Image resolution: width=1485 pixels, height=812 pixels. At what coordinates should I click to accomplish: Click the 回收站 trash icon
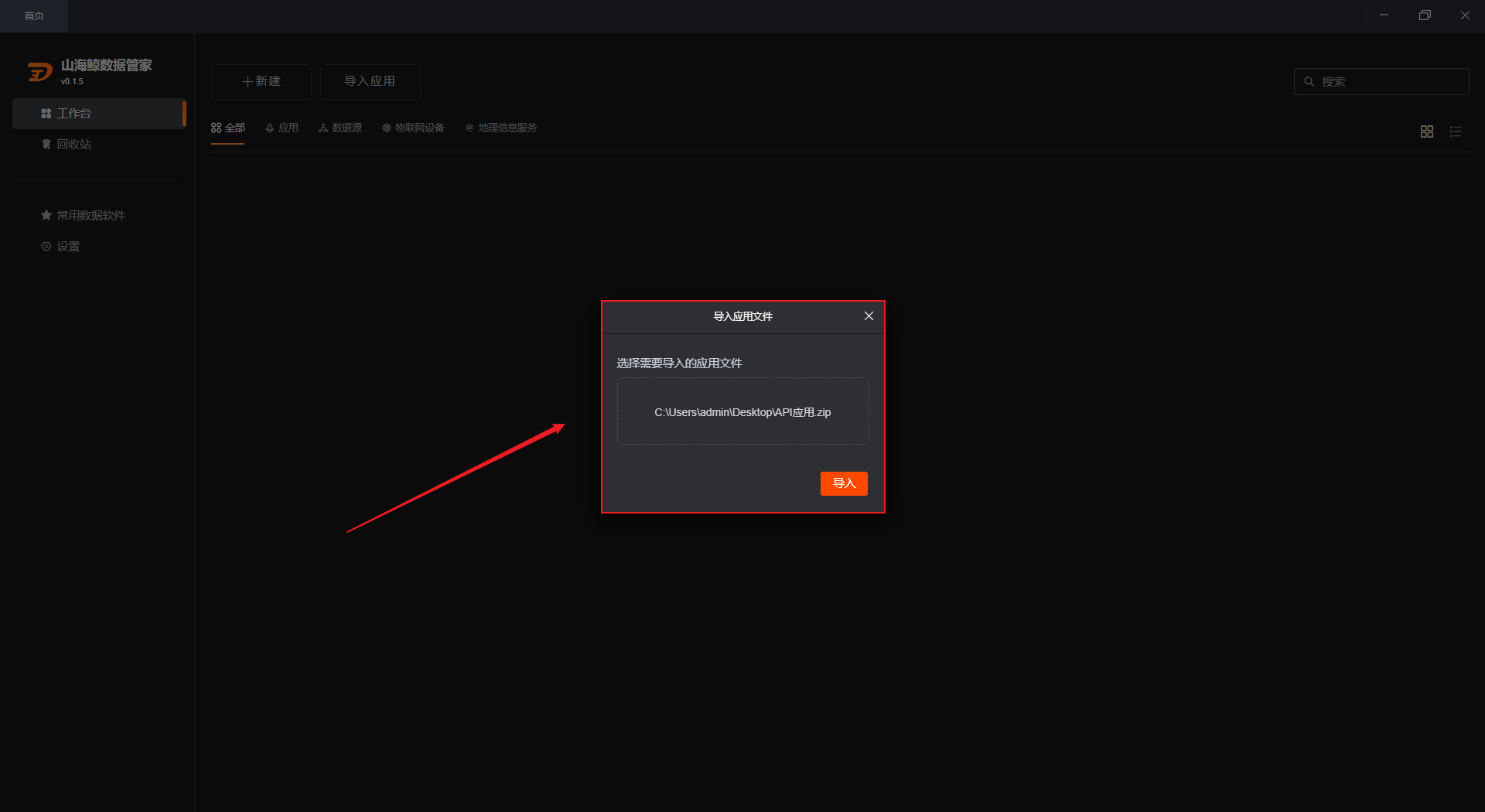46,145
